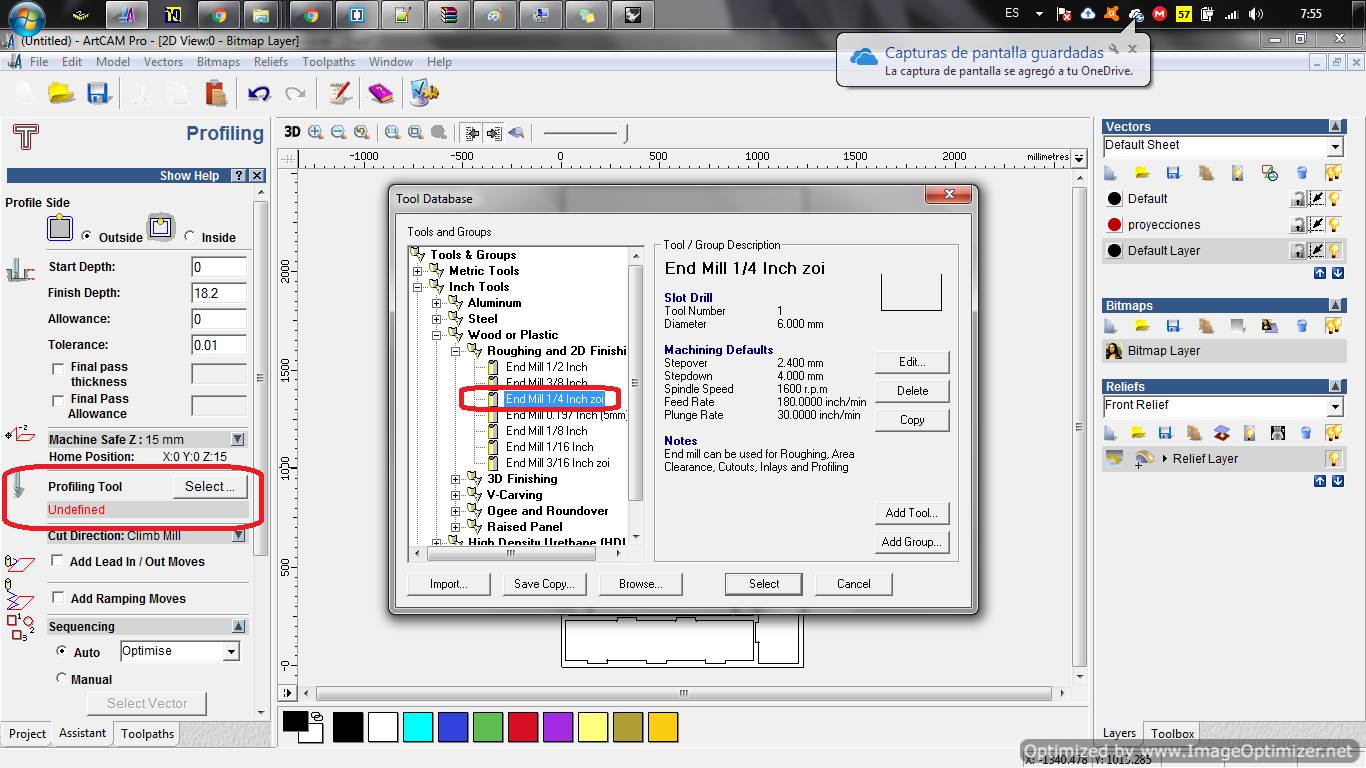This screenshot has width=1366, height=768.
Task: Click the Profiling Tool Select... button
Action: click(x=210, y=486)
